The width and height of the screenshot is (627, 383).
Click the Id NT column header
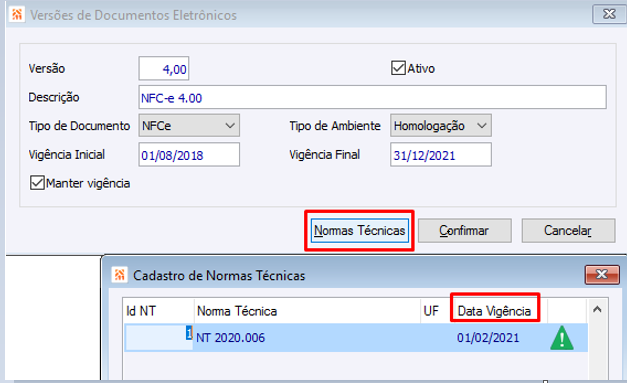(x=158, y=311)
